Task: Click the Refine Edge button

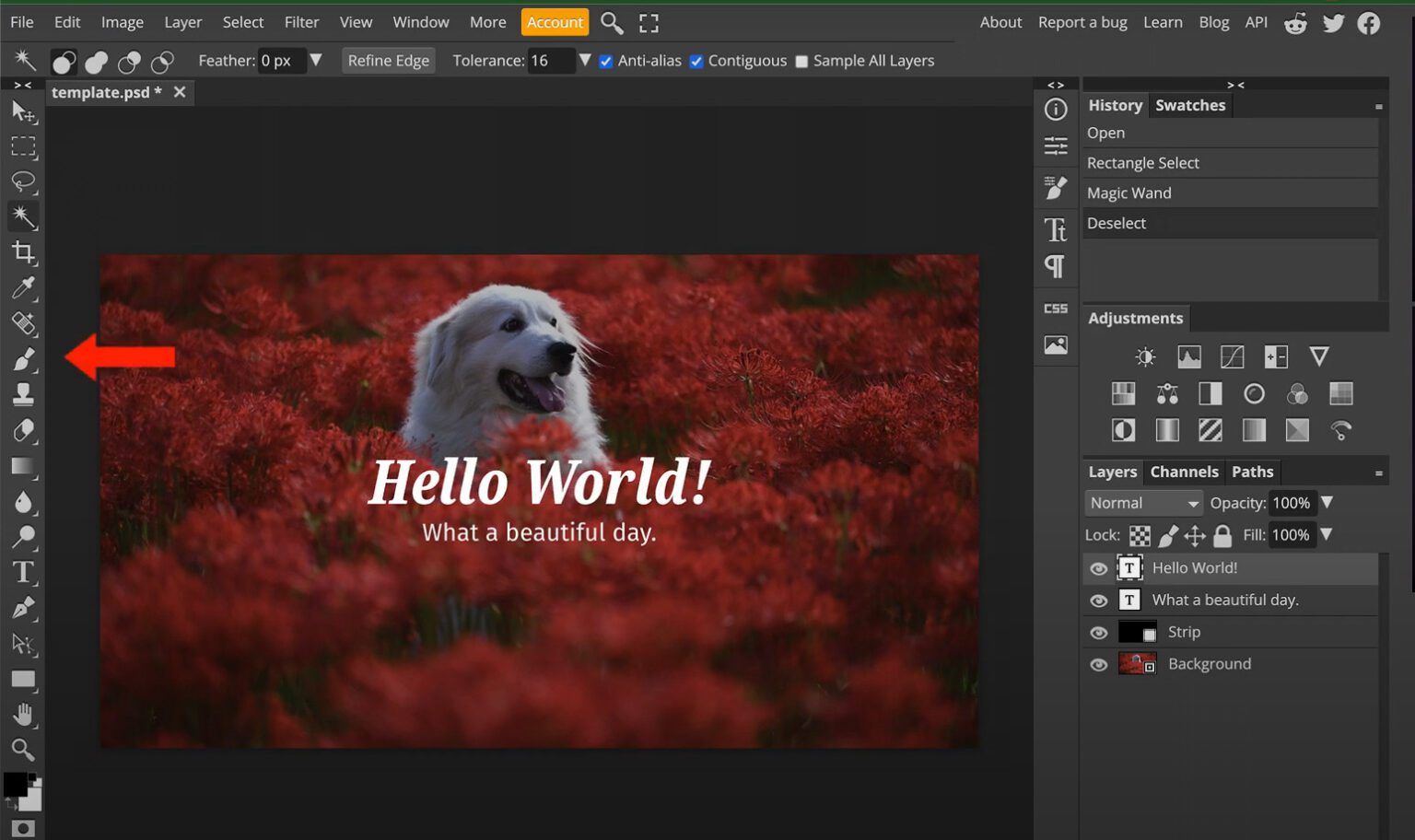Action: (388, 60)
